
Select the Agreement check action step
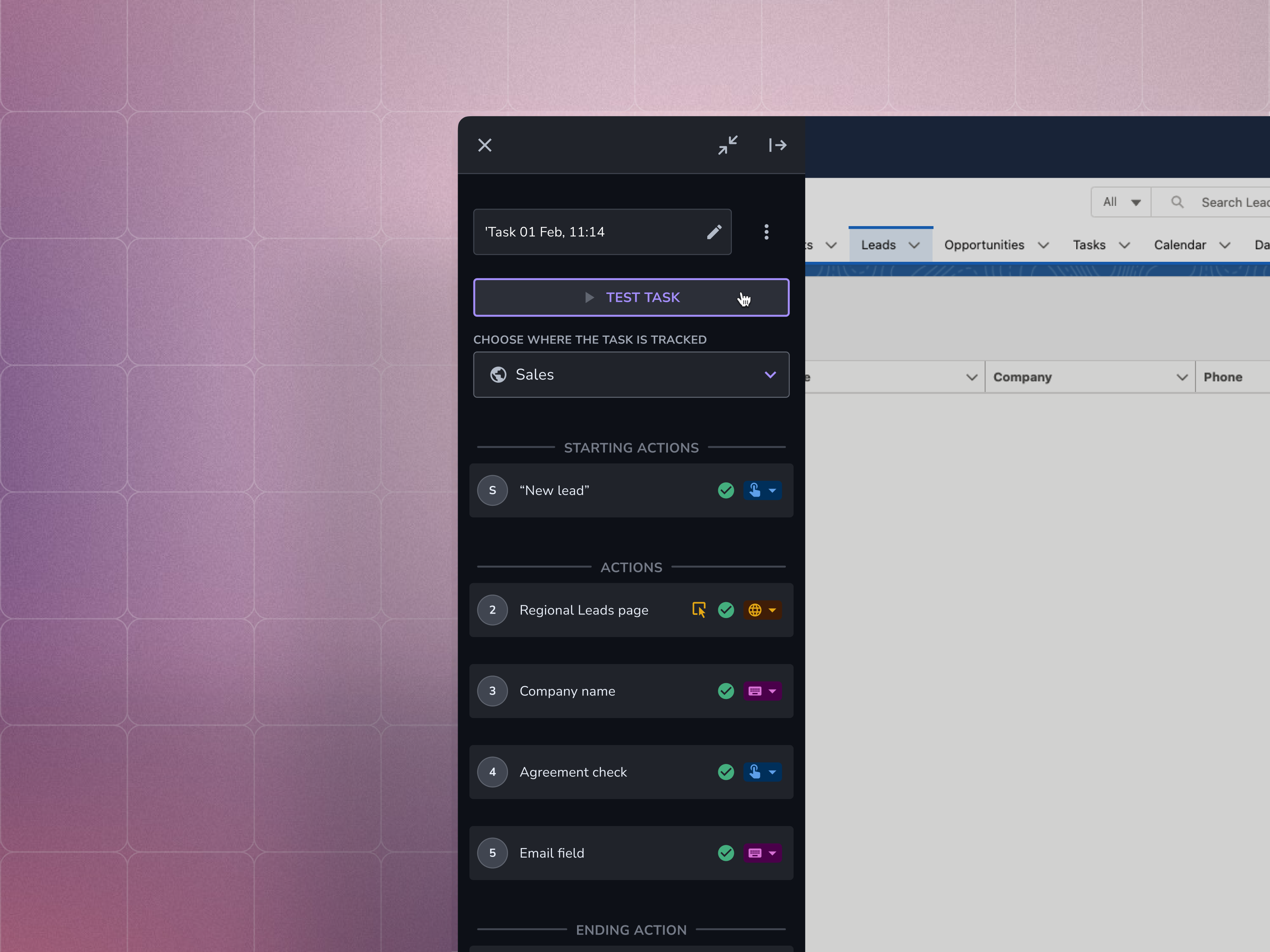click(x=631, y=772)
